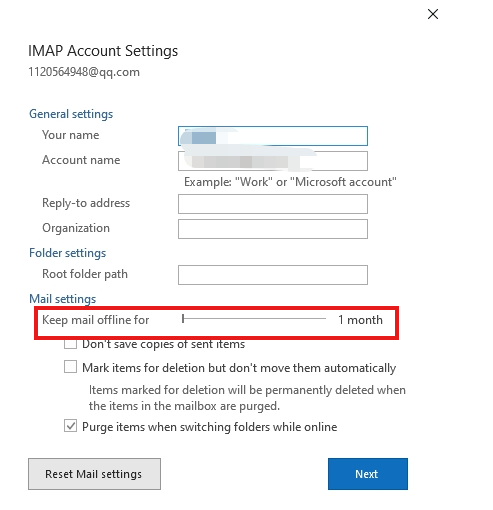The image size is (493, 510).
Task: Click the Next button
Action: [x=368, y=474]
